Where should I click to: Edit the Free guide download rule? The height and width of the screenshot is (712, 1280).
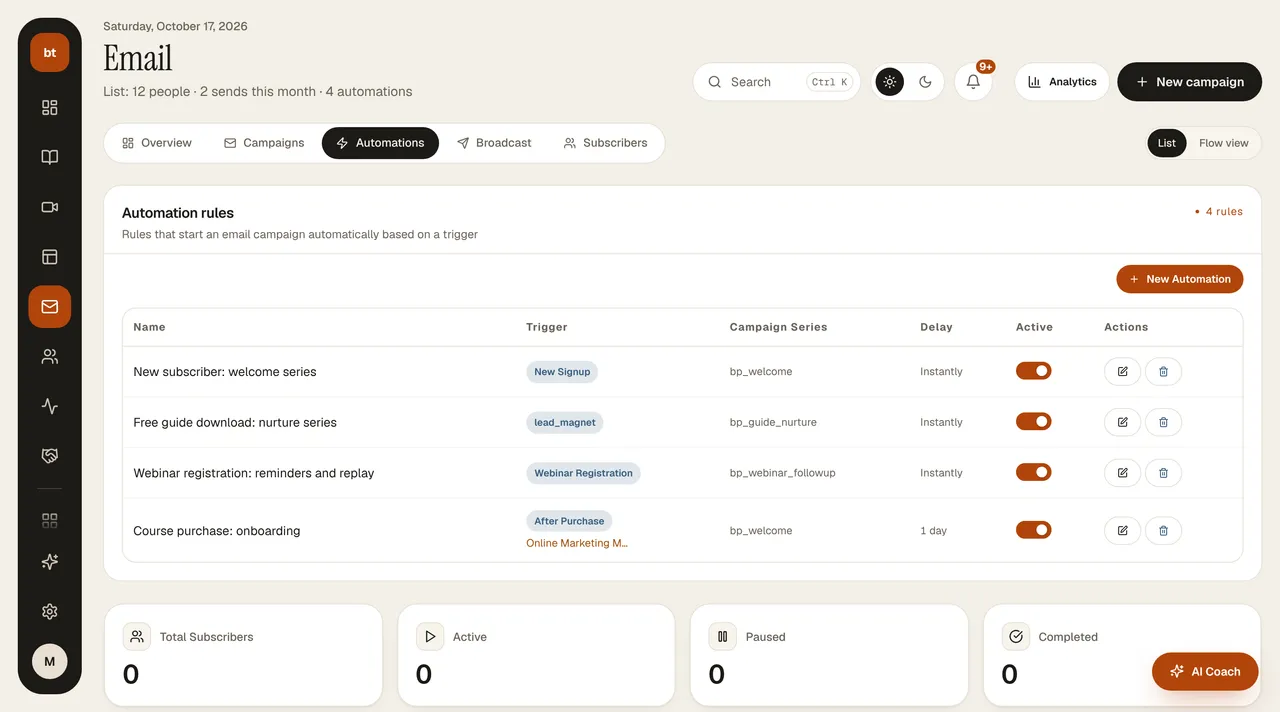pyautogui.click(x=1123, y=422)
